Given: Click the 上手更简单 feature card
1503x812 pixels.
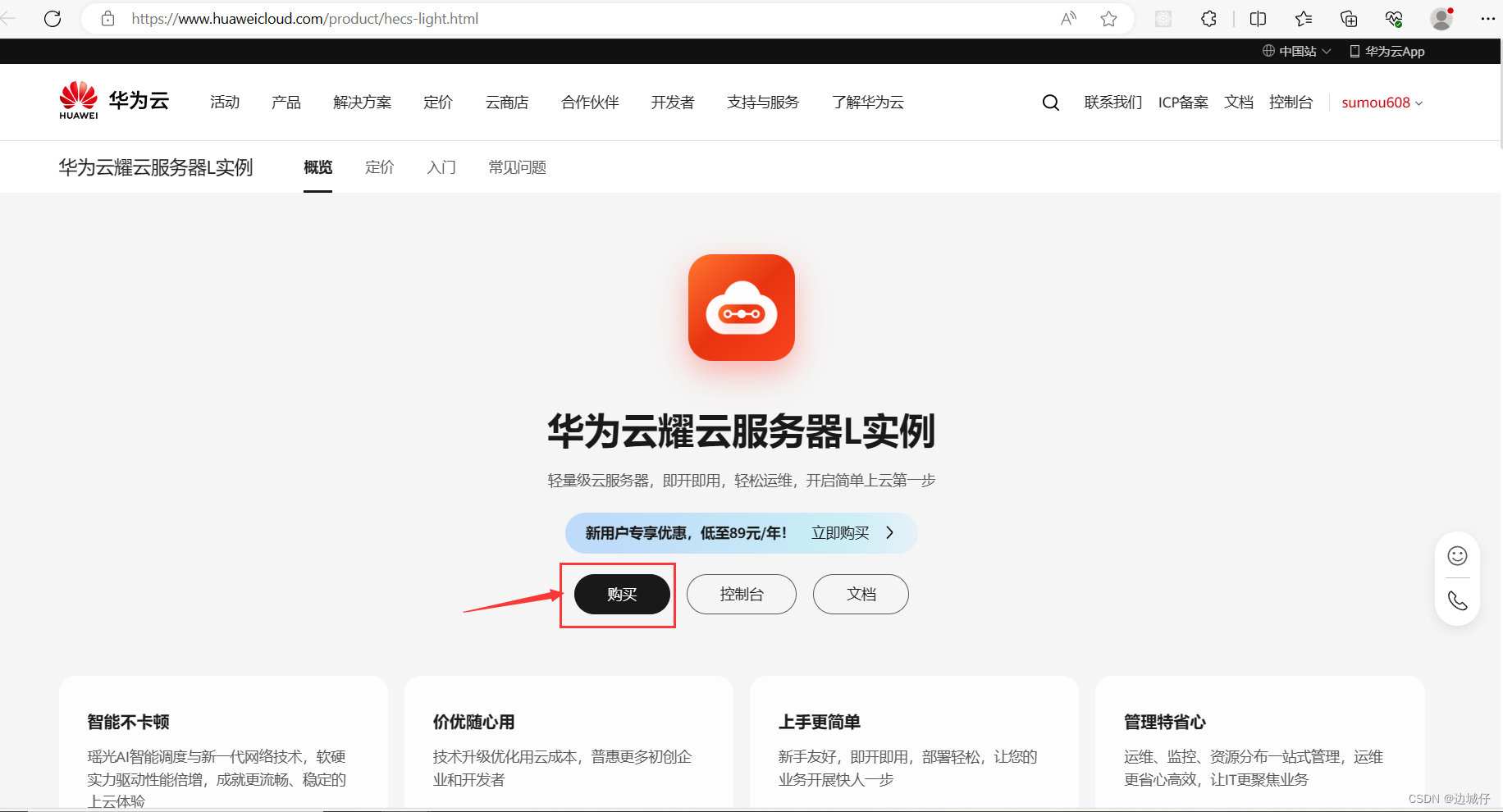Looking at the screenshot, I should [914, 742].
